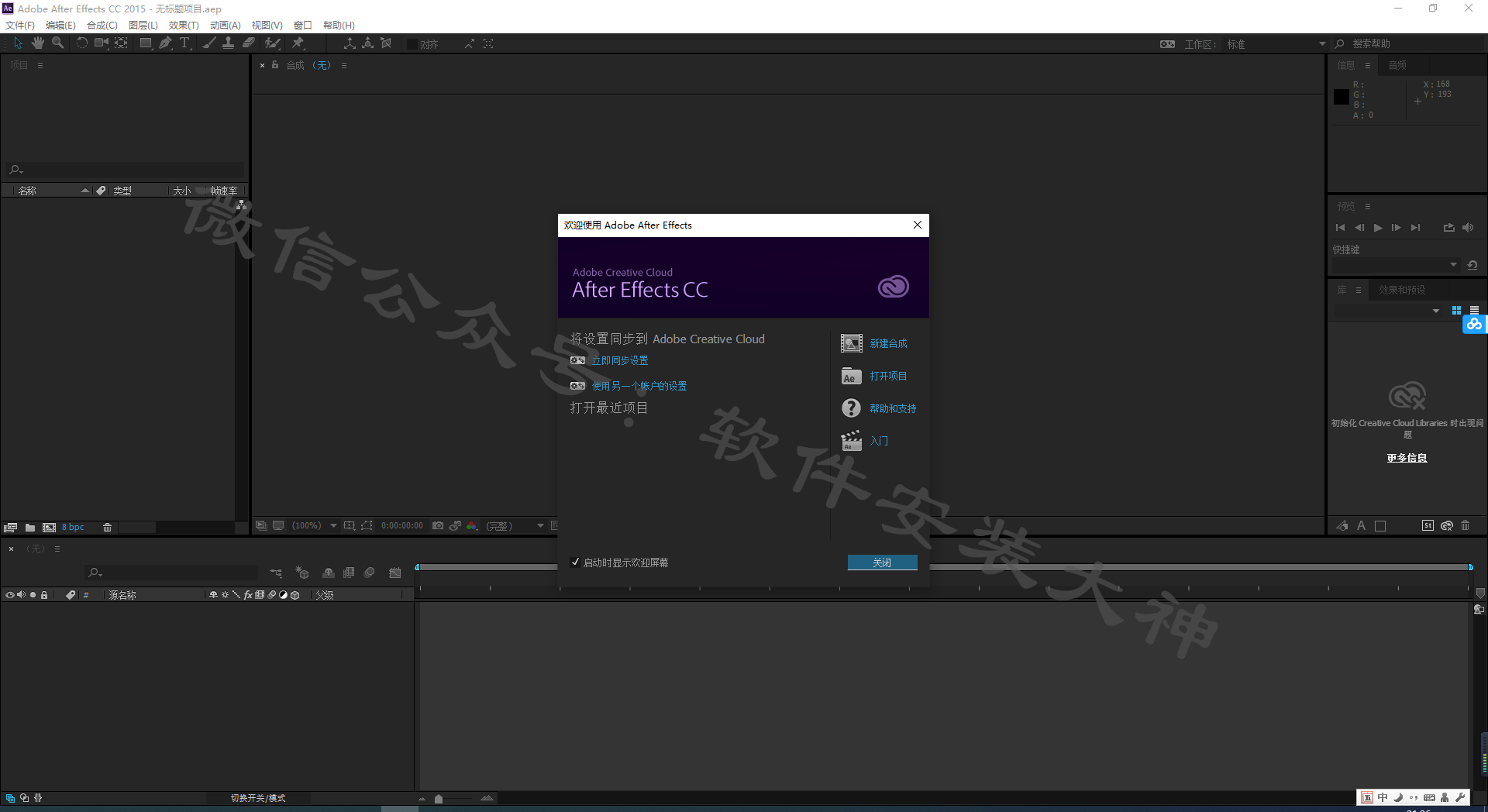Screen dimensions: 1488x812
Task: Open the Preview panel menu
Action: 1368,206
